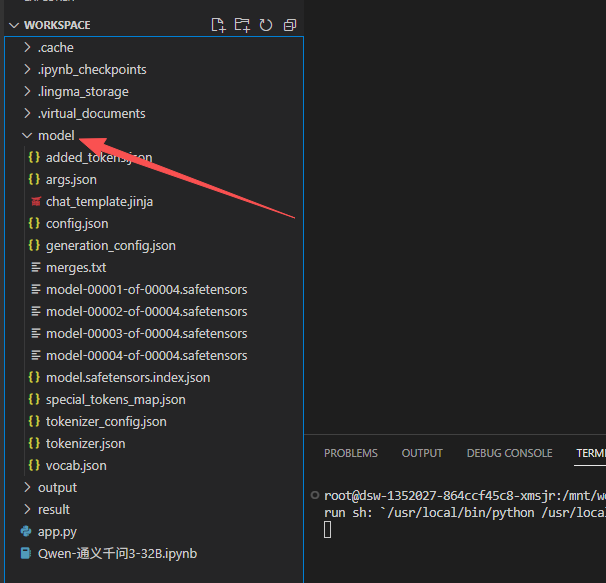Click the terminal prompt status circle
The height and width of the screenshot is (583, 606).
[x=315, y=495]
